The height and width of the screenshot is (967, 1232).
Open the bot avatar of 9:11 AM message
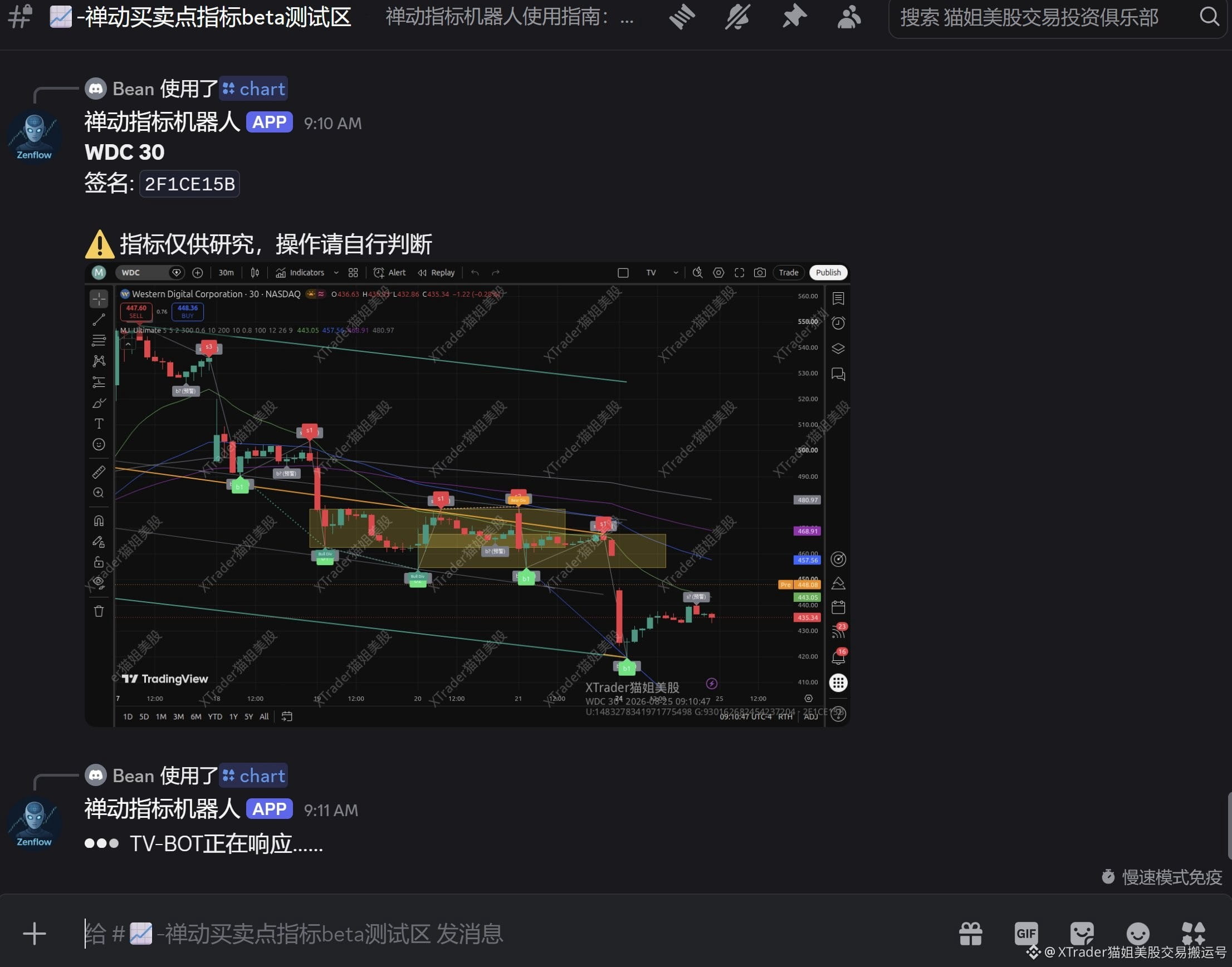(x=34, y=823)
